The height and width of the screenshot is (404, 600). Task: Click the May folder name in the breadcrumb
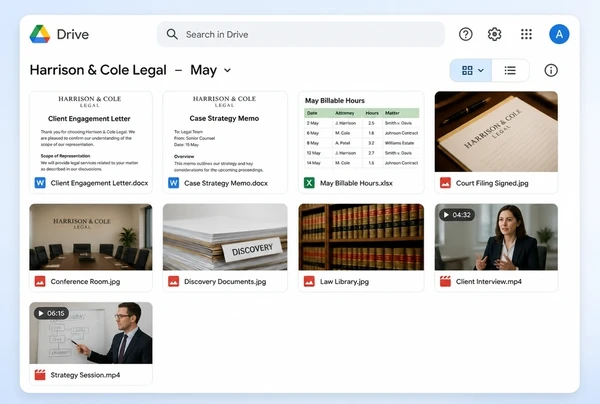tap(204, 70)
